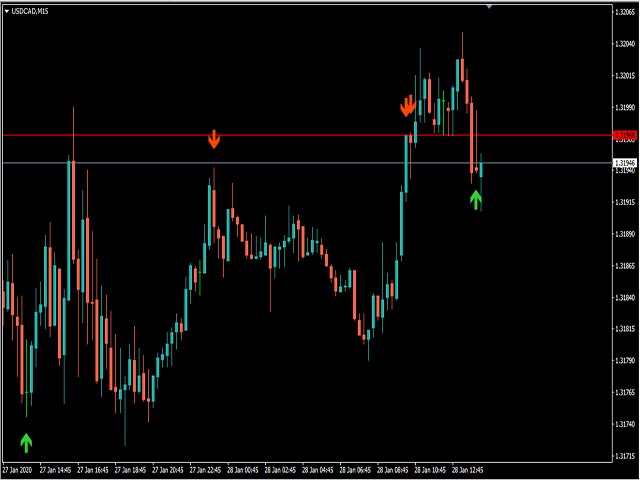
Task: Select the clustered orange down arrows near 28 Jan 08:45
Action: pyautogui.click(x=408, y=106)
